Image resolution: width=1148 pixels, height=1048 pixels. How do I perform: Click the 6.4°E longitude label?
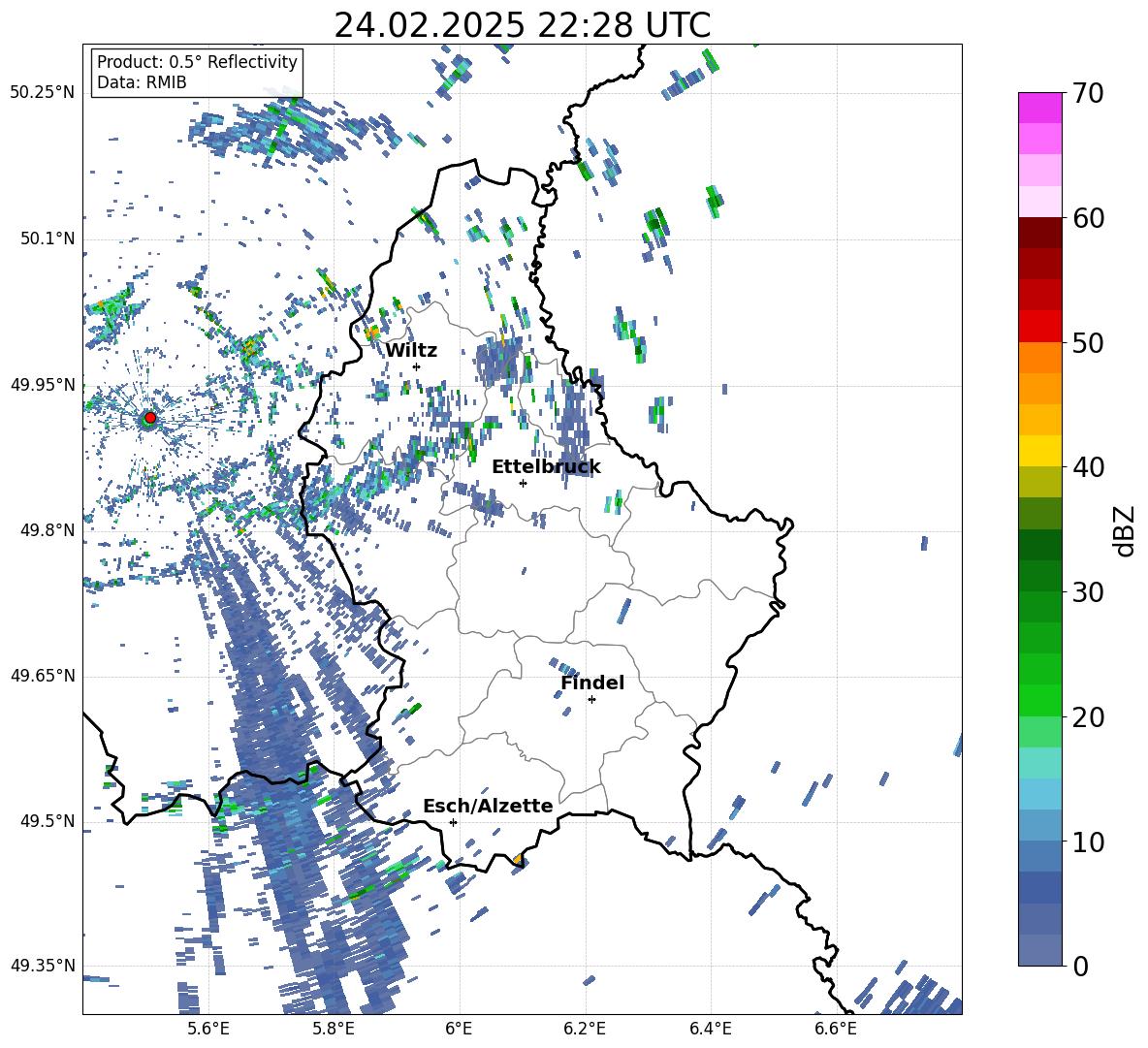[710, 1029]
